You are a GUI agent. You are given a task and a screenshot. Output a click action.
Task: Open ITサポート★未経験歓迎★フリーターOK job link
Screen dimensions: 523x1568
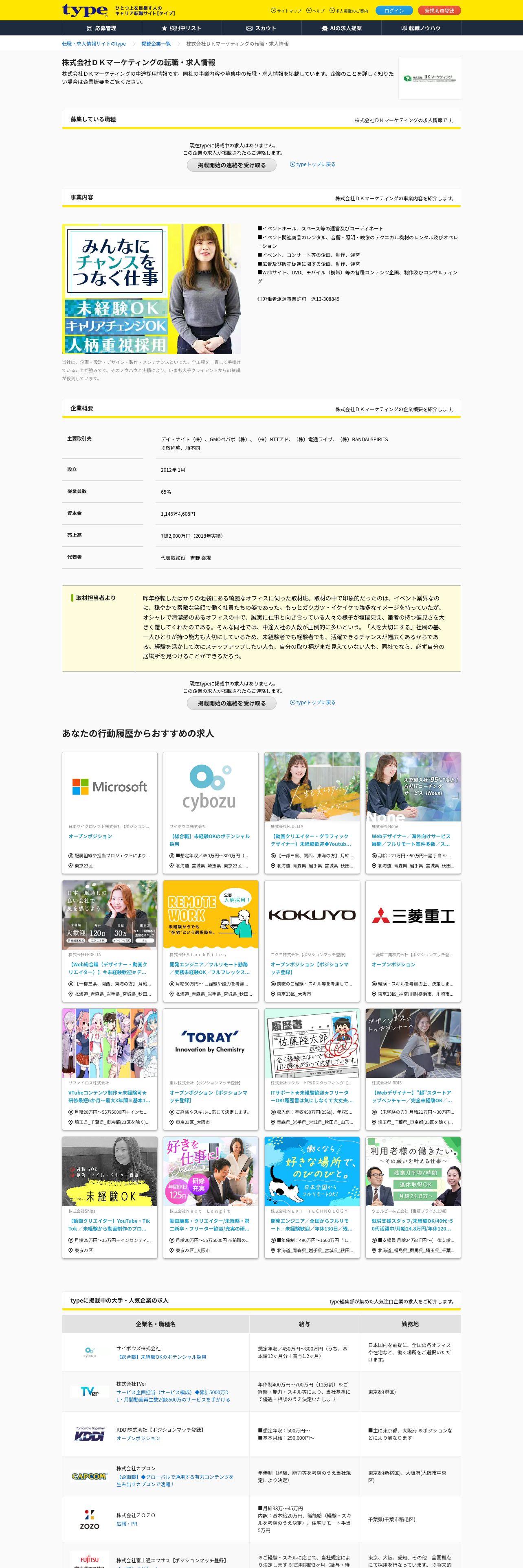coord(311,1096)
